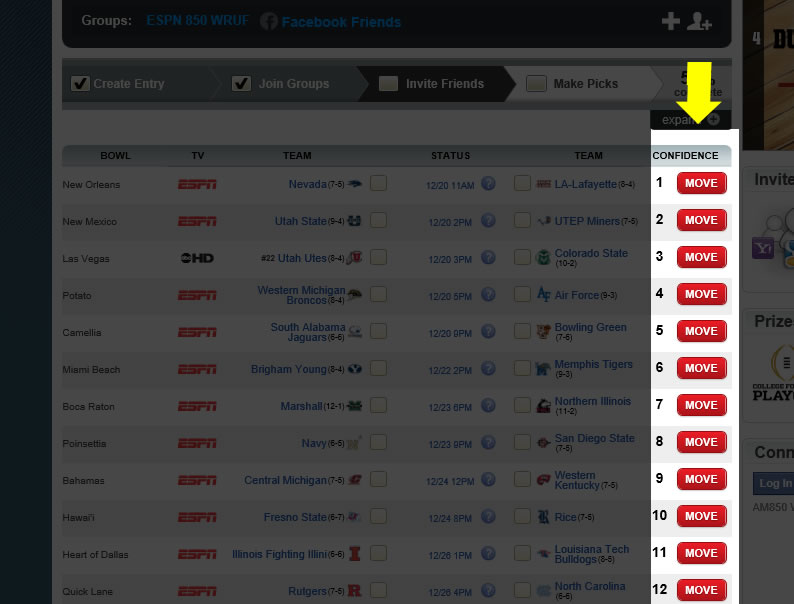Click the Log In button on the right edge

[774, 483]
